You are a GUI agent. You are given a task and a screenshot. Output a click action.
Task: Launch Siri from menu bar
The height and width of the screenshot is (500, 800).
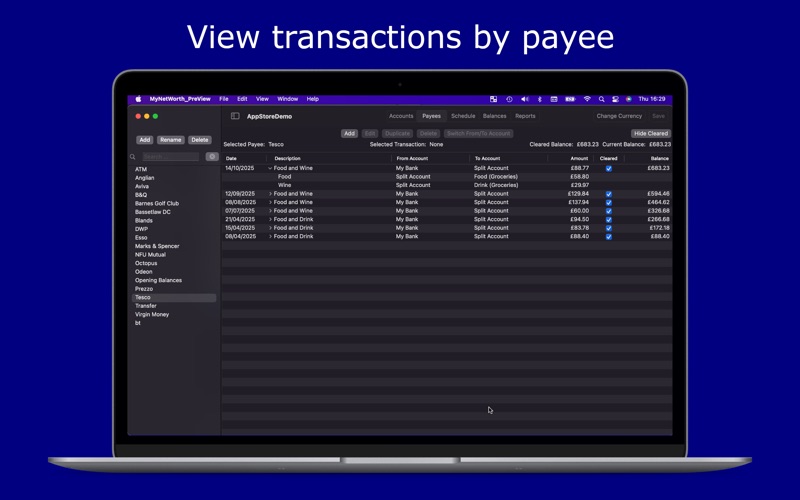click(x=629, y=99)
